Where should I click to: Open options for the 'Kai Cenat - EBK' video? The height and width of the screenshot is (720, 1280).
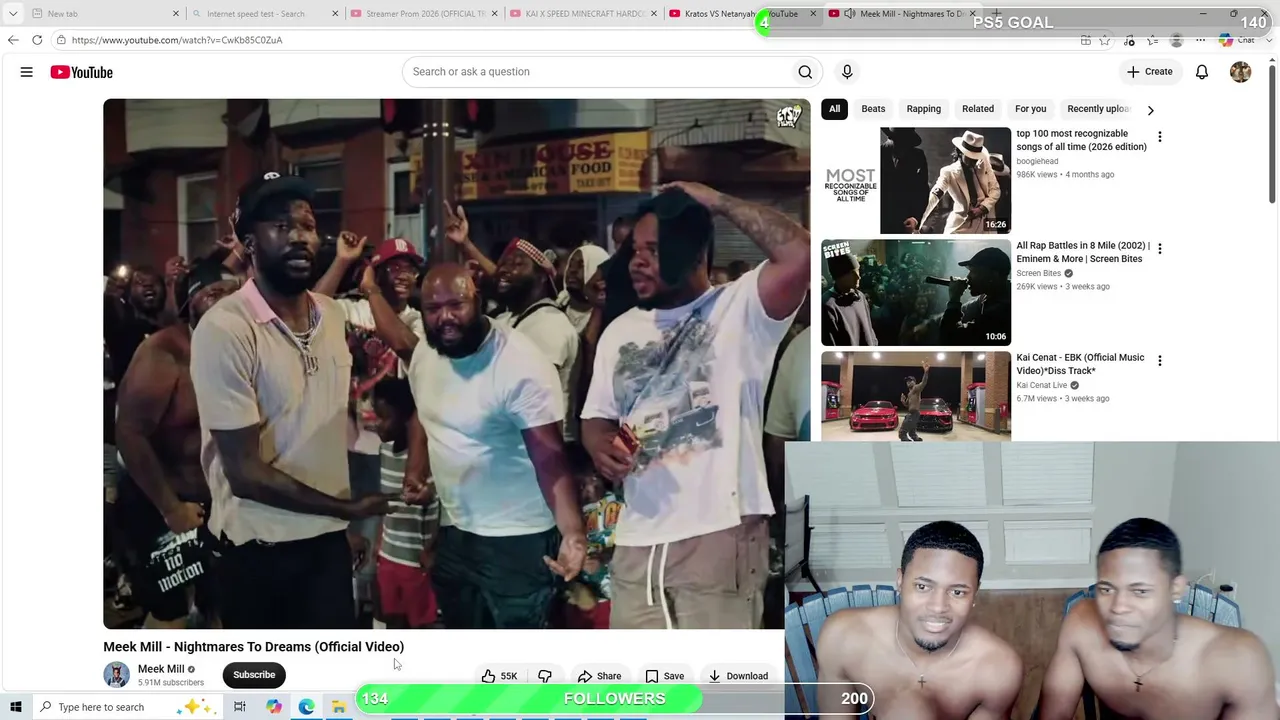pyautogui.click(x=1160, y=361)
